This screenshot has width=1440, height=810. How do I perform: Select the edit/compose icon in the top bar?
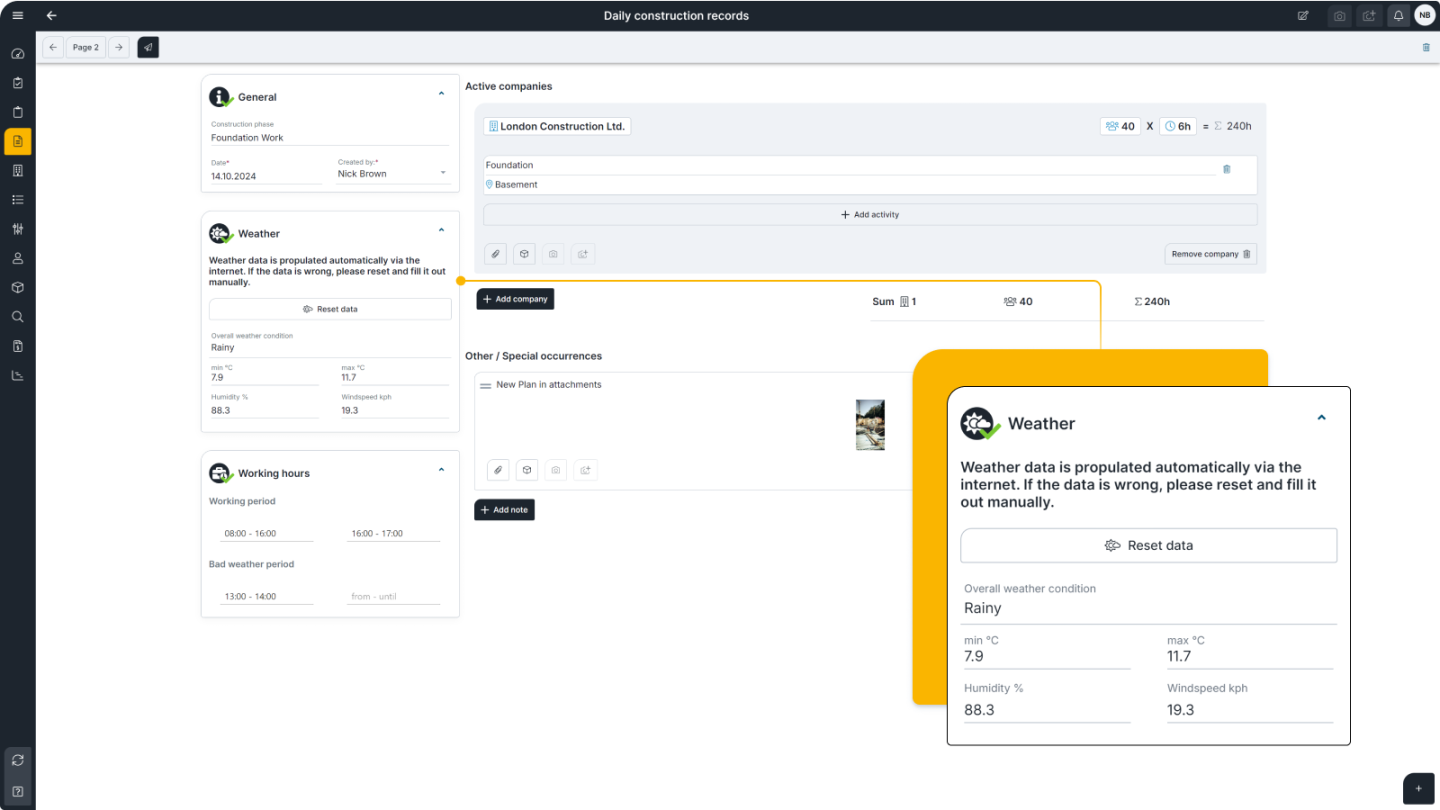tap(1303, 15)
